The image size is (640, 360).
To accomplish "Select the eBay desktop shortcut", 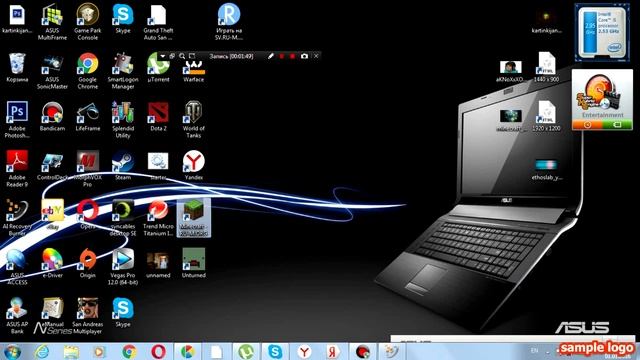I will pyautogui.click(x=52, y=215).
